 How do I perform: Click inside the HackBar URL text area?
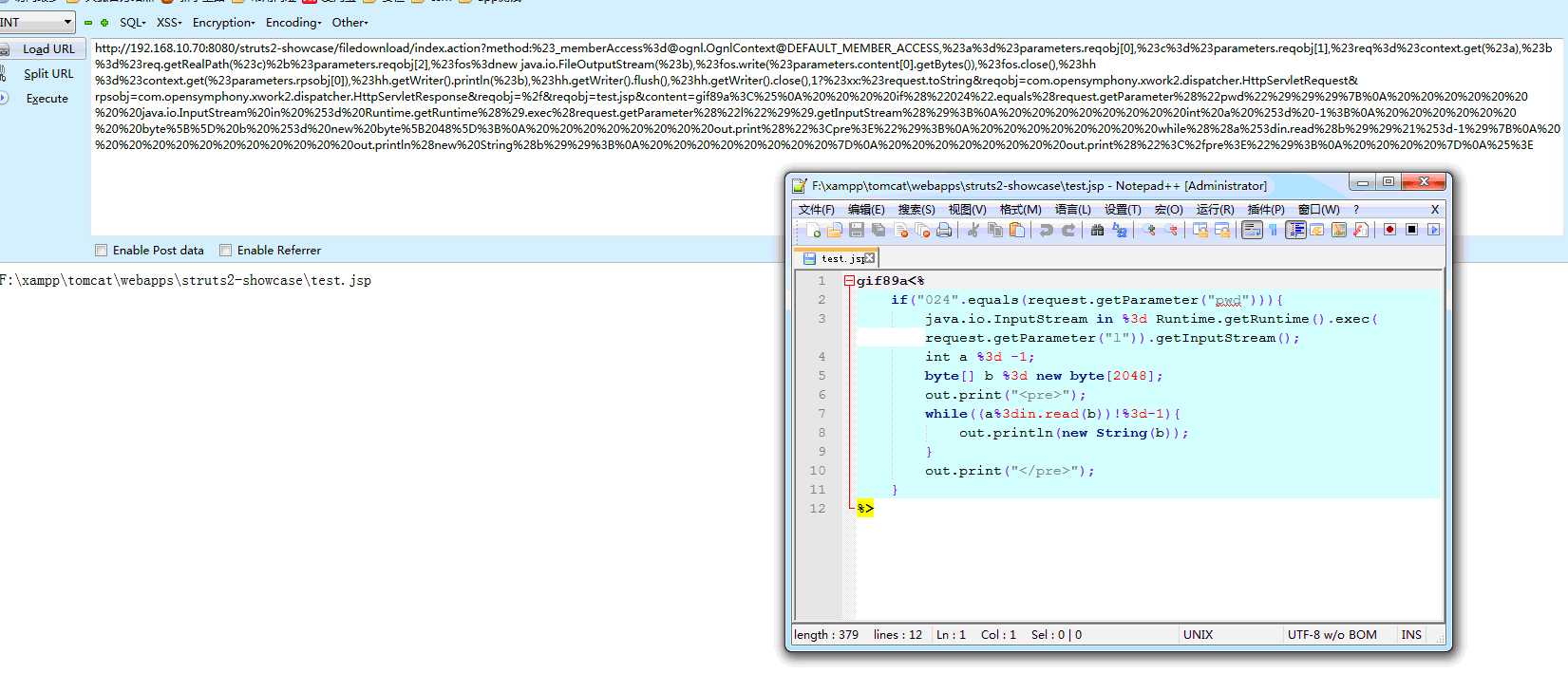[x=826, y=138]
